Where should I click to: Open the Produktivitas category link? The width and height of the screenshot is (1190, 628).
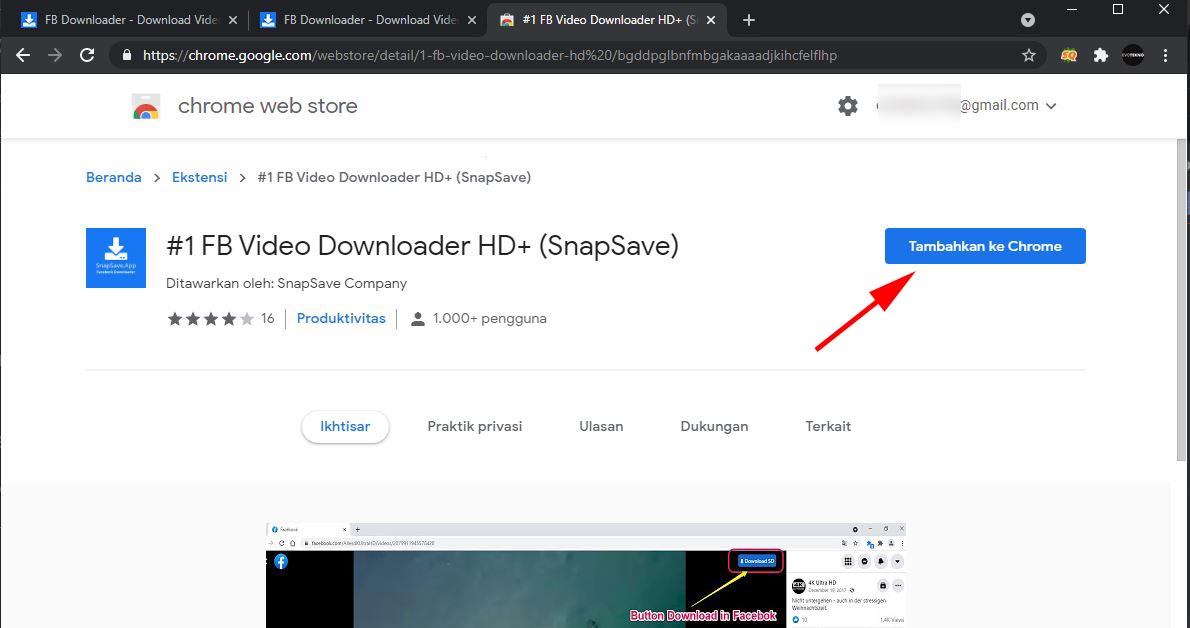click(x=341, y=319)
